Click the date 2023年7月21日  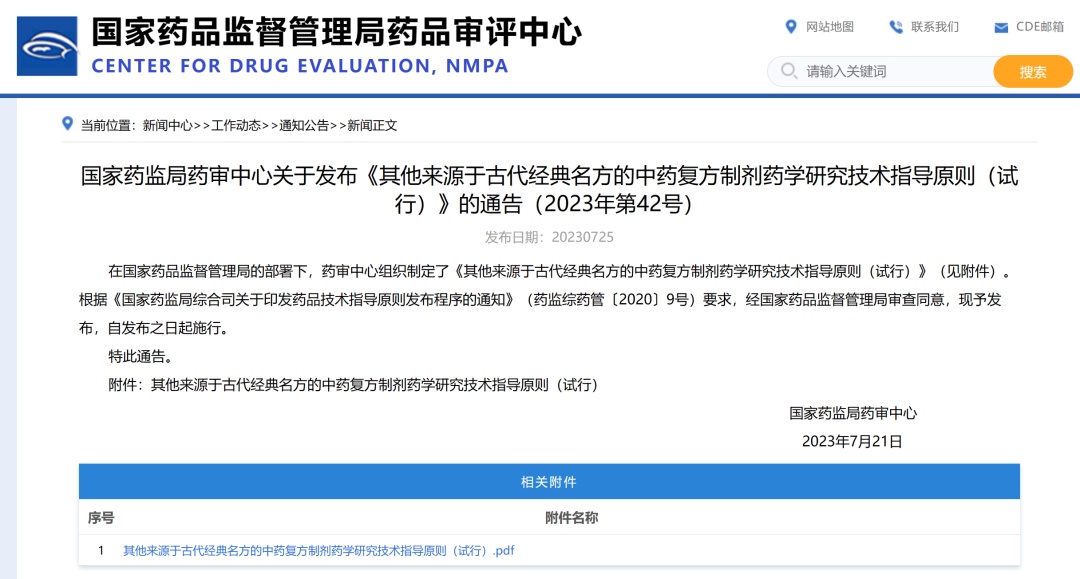(x=852, y=441)
